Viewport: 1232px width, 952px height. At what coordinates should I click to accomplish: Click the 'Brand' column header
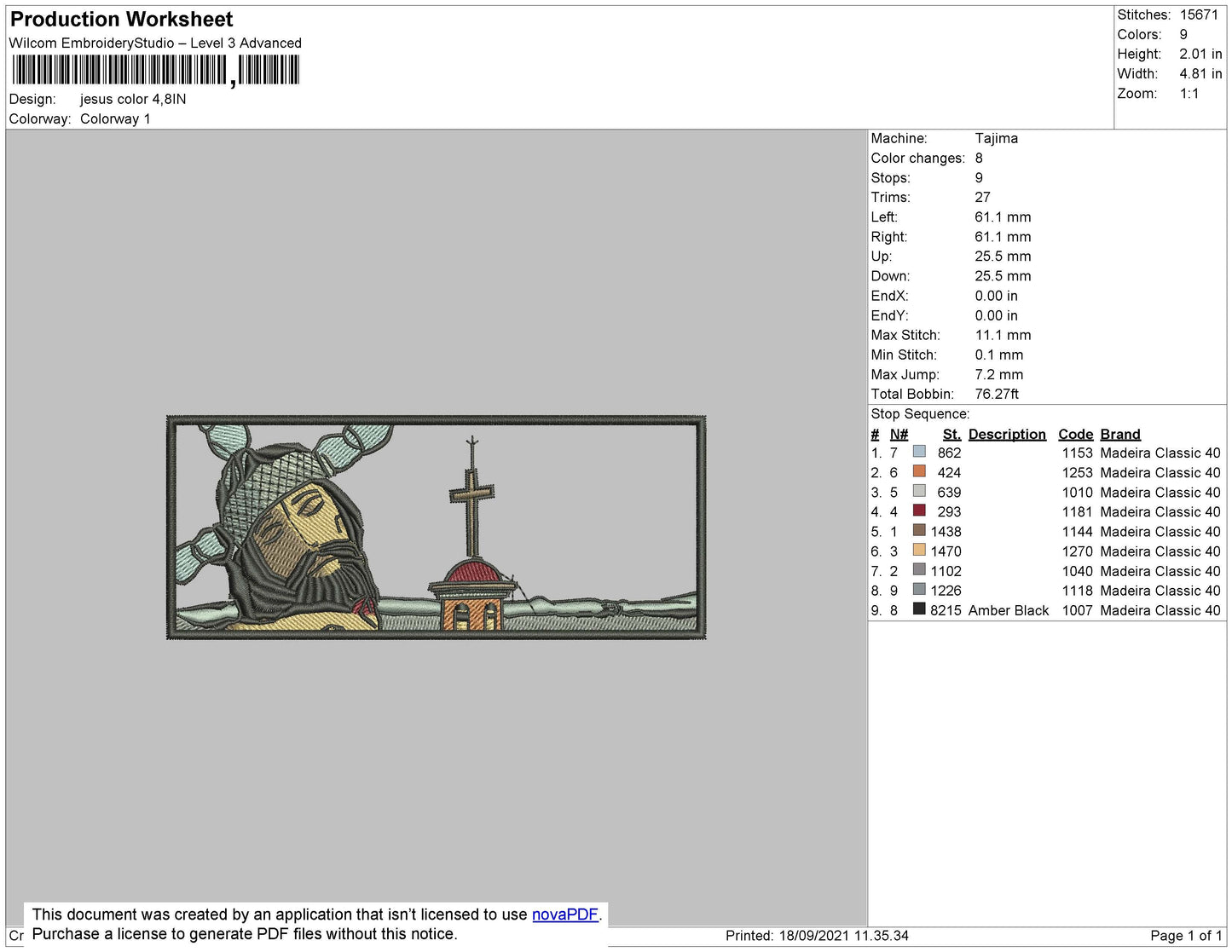pyautogui.click(x=1119, y=434)
